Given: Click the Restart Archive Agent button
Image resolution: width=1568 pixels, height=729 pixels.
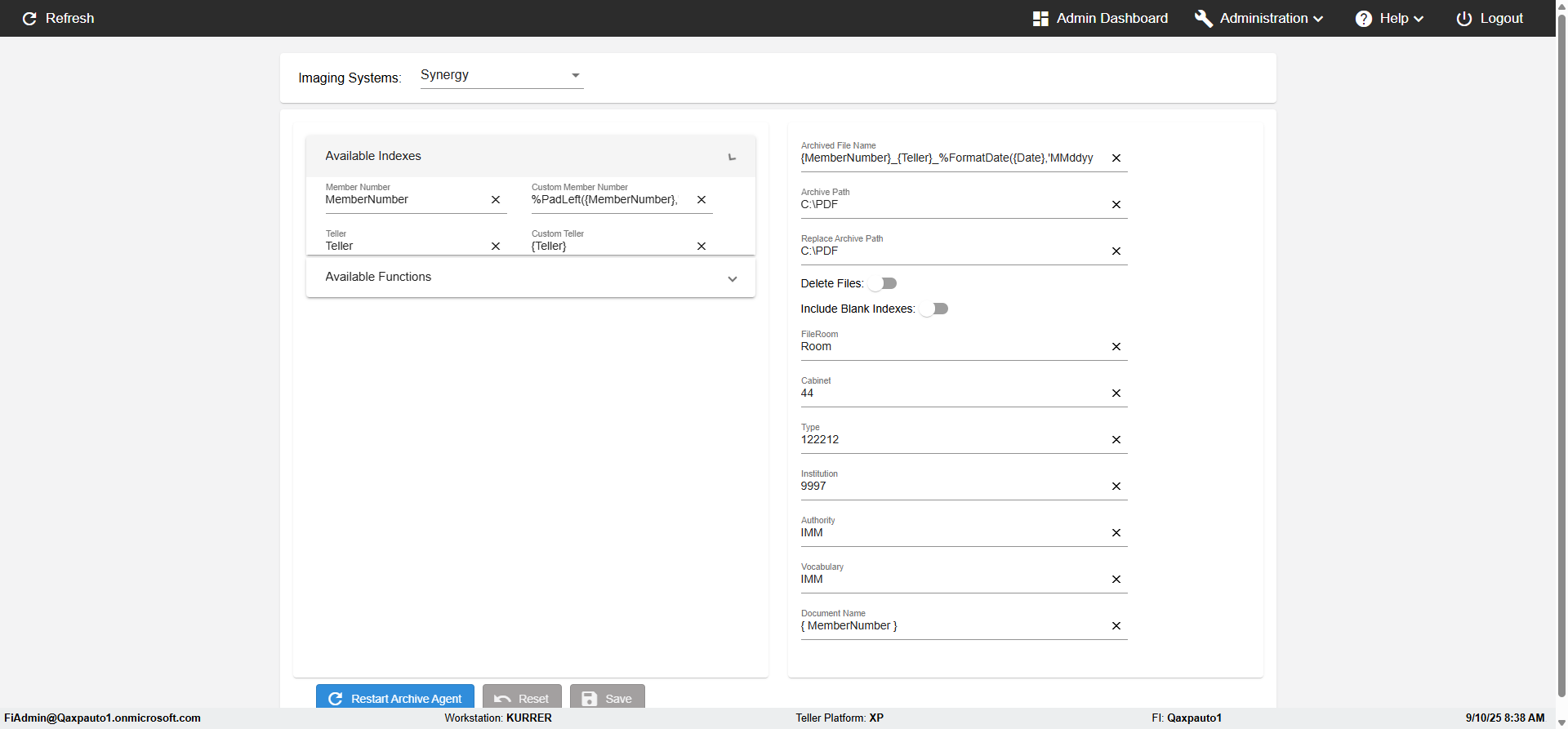Looking at the screenshot, I should pos(395,698).
